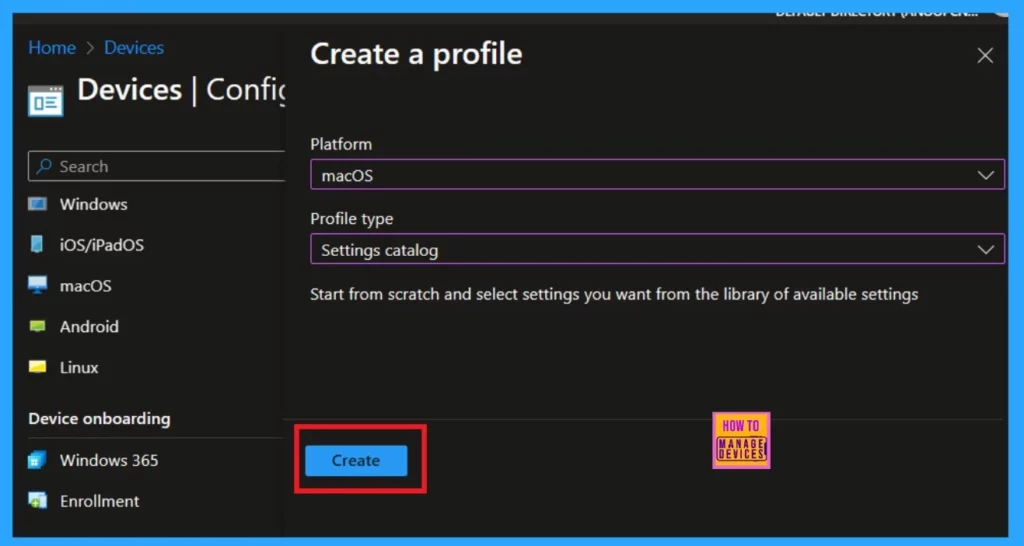Click the iOS/iPadOS device icon
Image resolution: width=1024 pixels, height=546 pixels.
click(x=37, y=245)
